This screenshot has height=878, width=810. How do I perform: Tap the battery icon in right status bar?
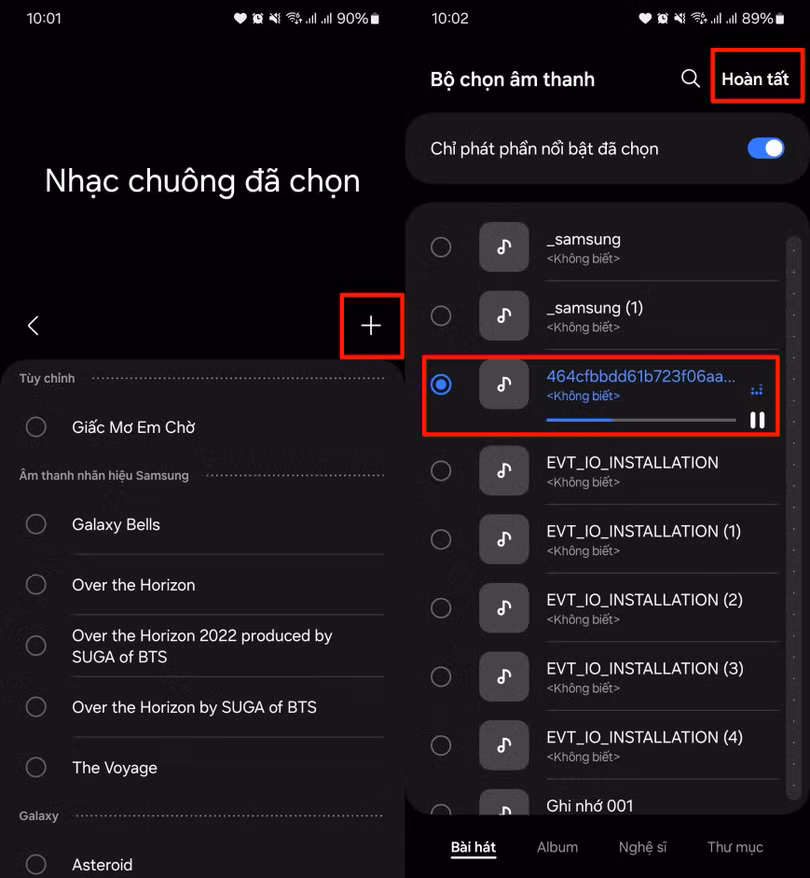[779, 19]
